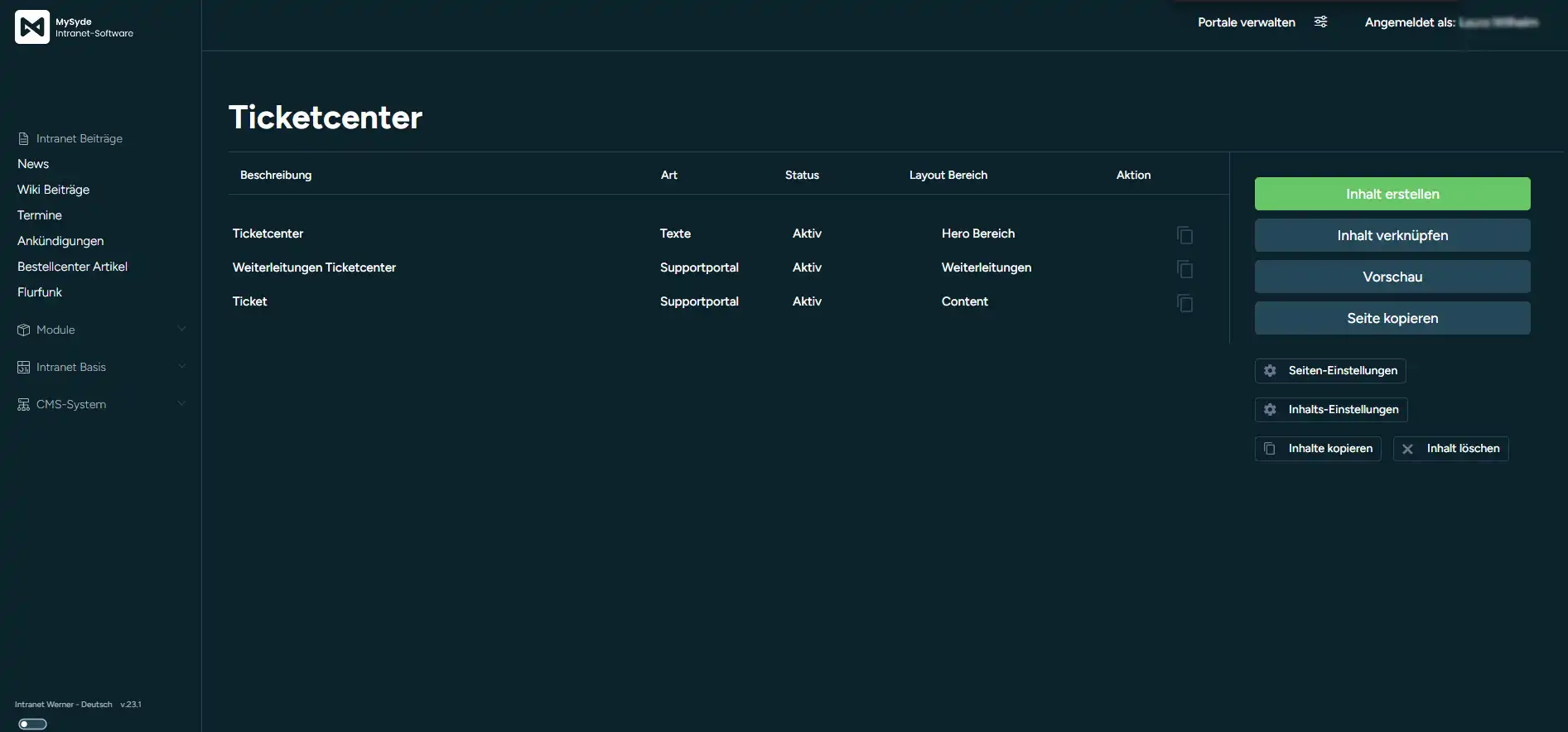1568x732 pixels.
Task: Expand the CMS-System section chevron
Action: (181, 403)
